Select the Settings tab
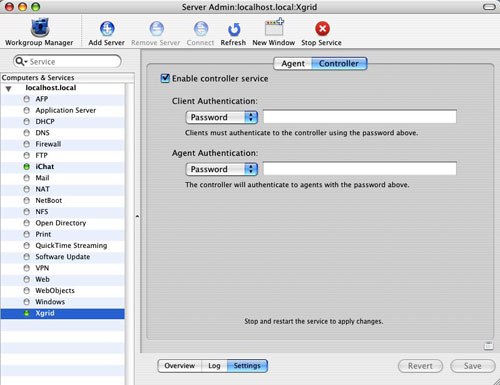 [x=247, y=366]
